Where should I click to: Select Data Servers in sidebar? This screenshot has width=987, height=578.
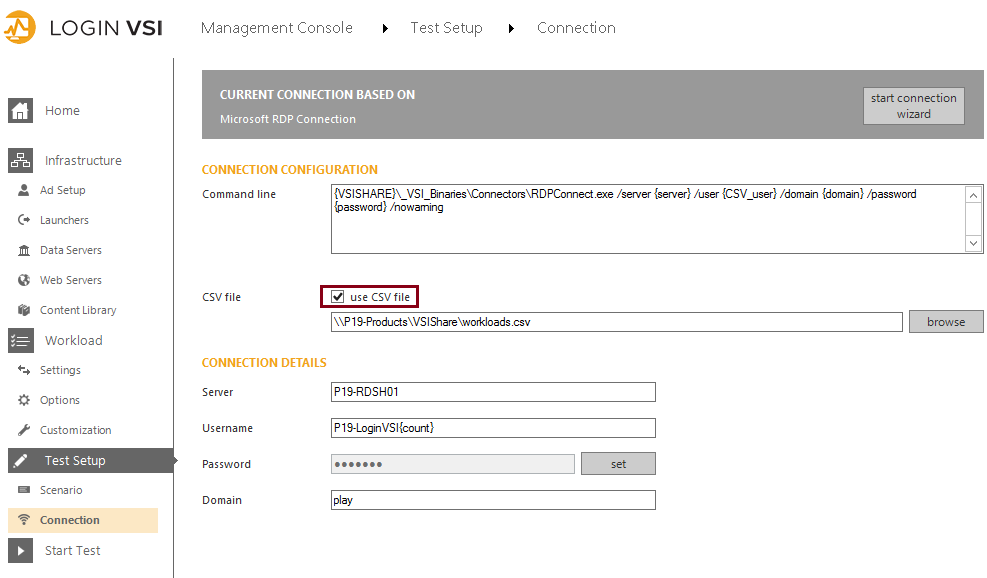pos(70,250)
